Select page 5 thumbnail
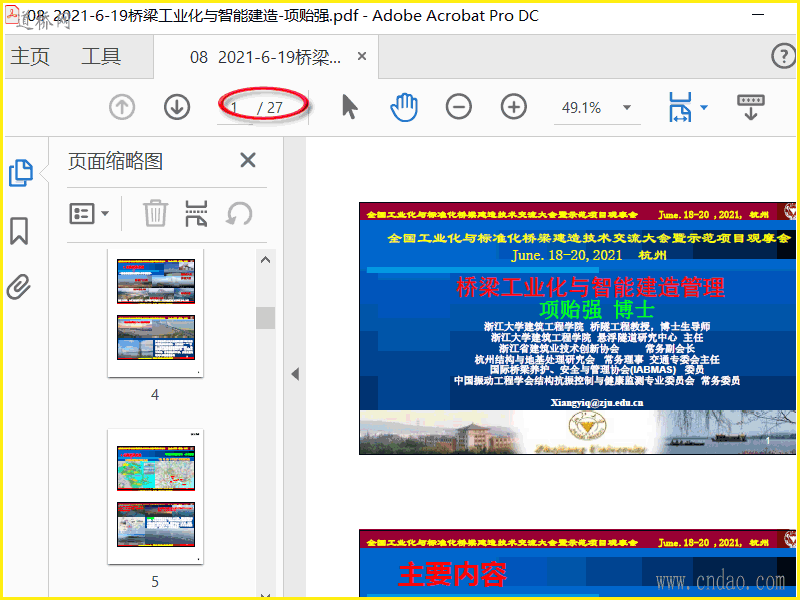 tap(156, 497)
